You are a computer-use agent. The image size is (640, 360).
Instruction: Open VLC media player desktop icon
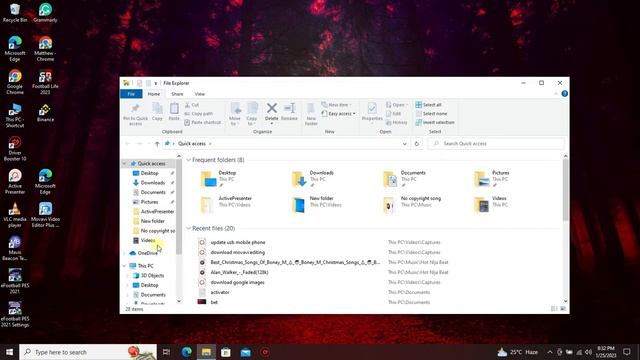click(15, 215)
